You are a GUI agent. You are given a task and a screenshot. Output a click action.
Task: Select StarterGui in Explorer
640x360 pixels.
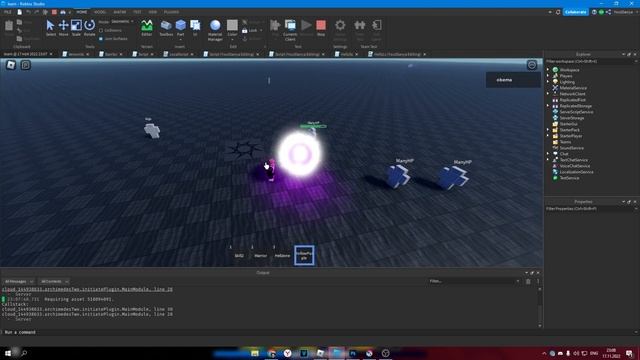(568, 124)
